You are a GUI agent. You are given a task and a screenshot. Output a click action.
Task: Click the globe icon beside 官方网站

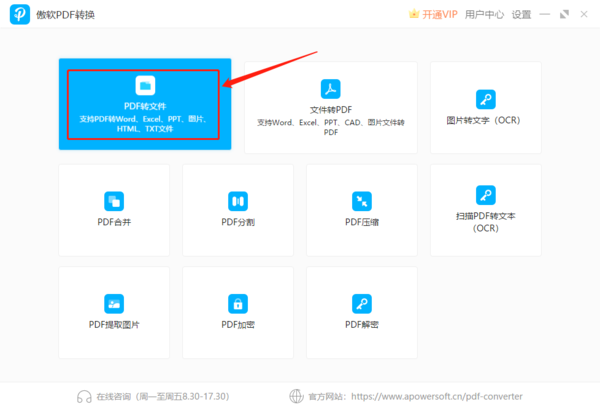coord(295,395)
